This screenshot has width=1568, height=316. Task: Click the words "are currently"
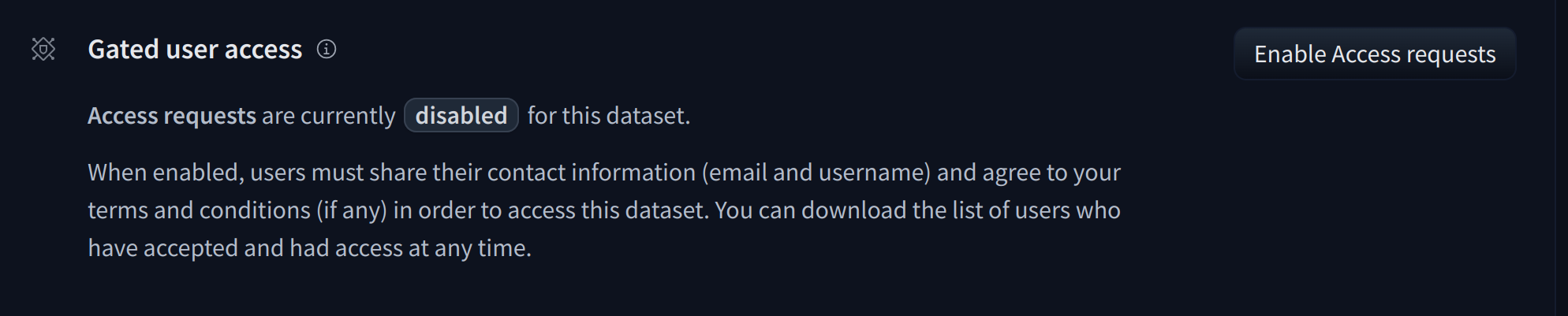328,116
